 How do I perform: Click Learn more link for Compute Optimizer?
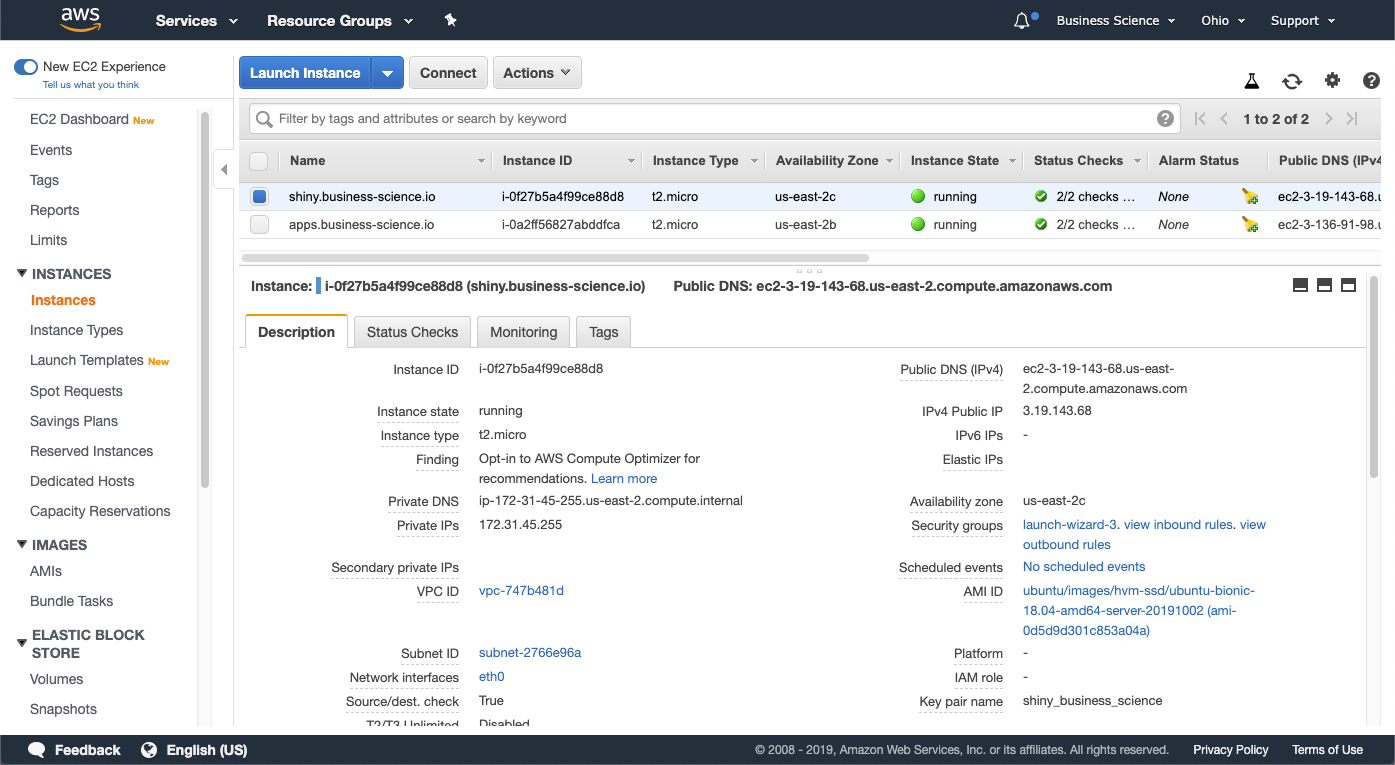pos(624,479)
